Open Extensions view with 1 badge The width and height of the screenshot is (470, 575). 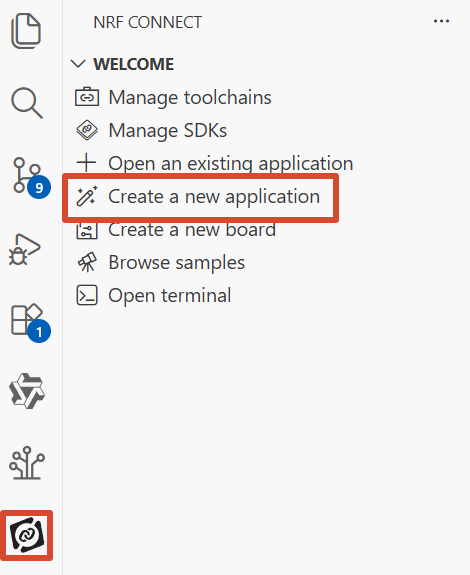point(30,322)
